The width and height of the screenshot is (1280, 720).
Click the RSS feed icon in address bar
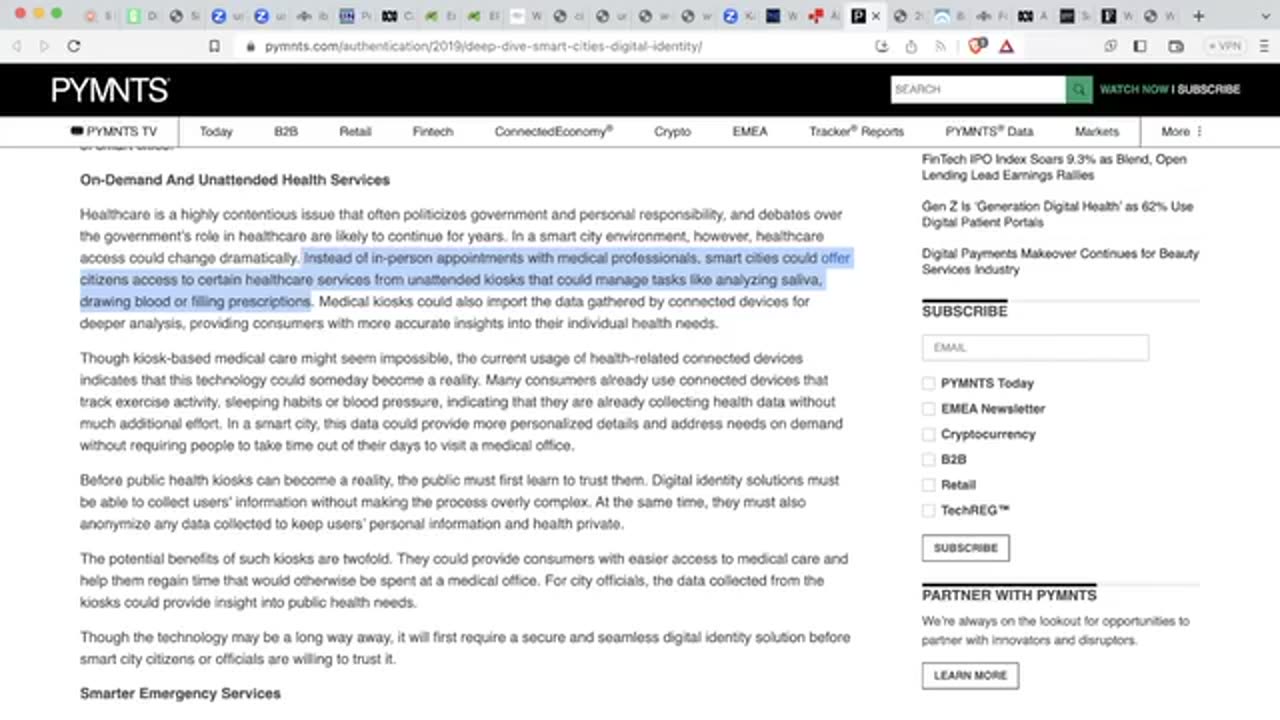940,46
